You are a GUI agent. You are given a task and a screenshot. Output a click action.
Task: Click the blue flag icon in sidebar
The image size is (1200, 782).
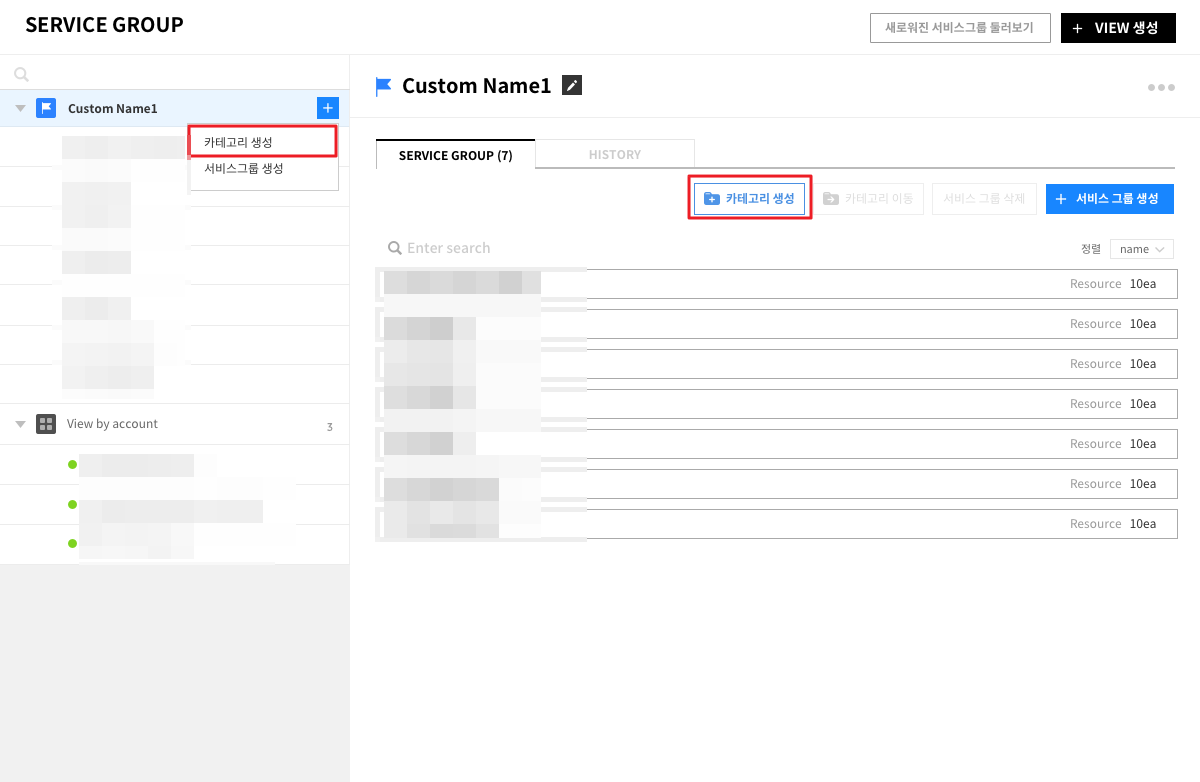46,108
